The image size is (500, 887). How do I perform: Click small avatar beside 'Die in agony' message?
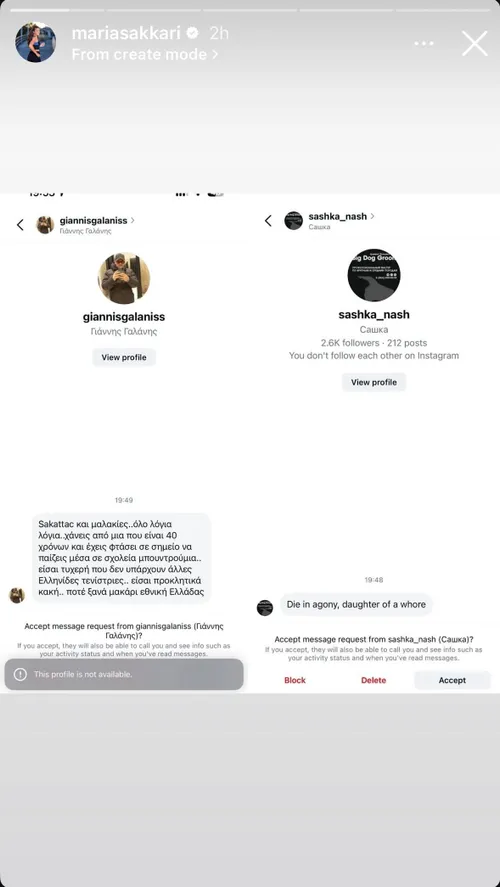(265, 608)
